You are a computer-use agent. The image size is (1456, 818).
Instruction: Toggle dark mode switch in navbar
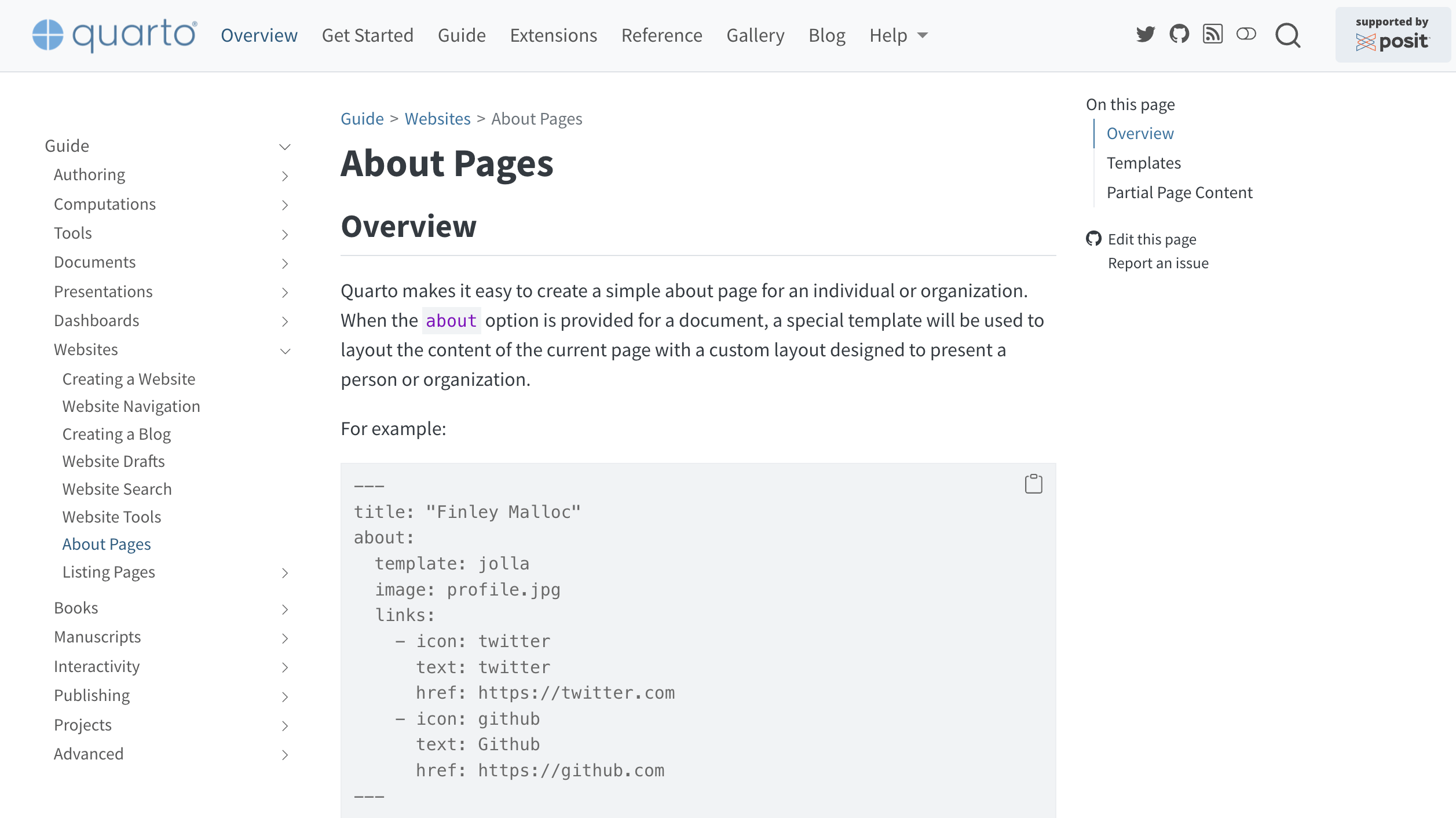click(x=1246, y=35)
